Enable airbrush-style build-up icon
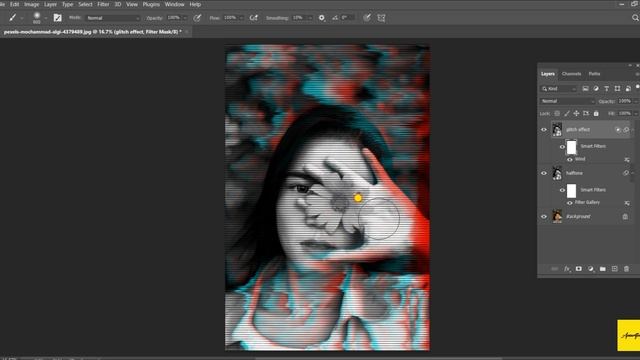The height and width of the screenshot is (360, 640). (253, 18)
